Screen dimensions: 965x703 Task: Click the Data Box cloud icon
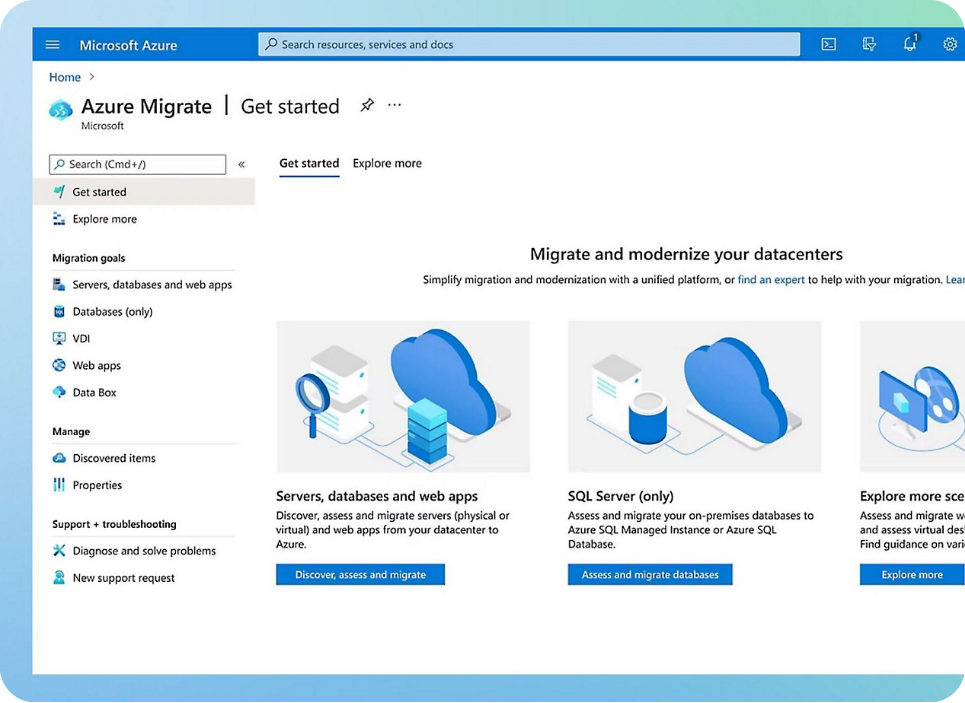tap(59, 392)
